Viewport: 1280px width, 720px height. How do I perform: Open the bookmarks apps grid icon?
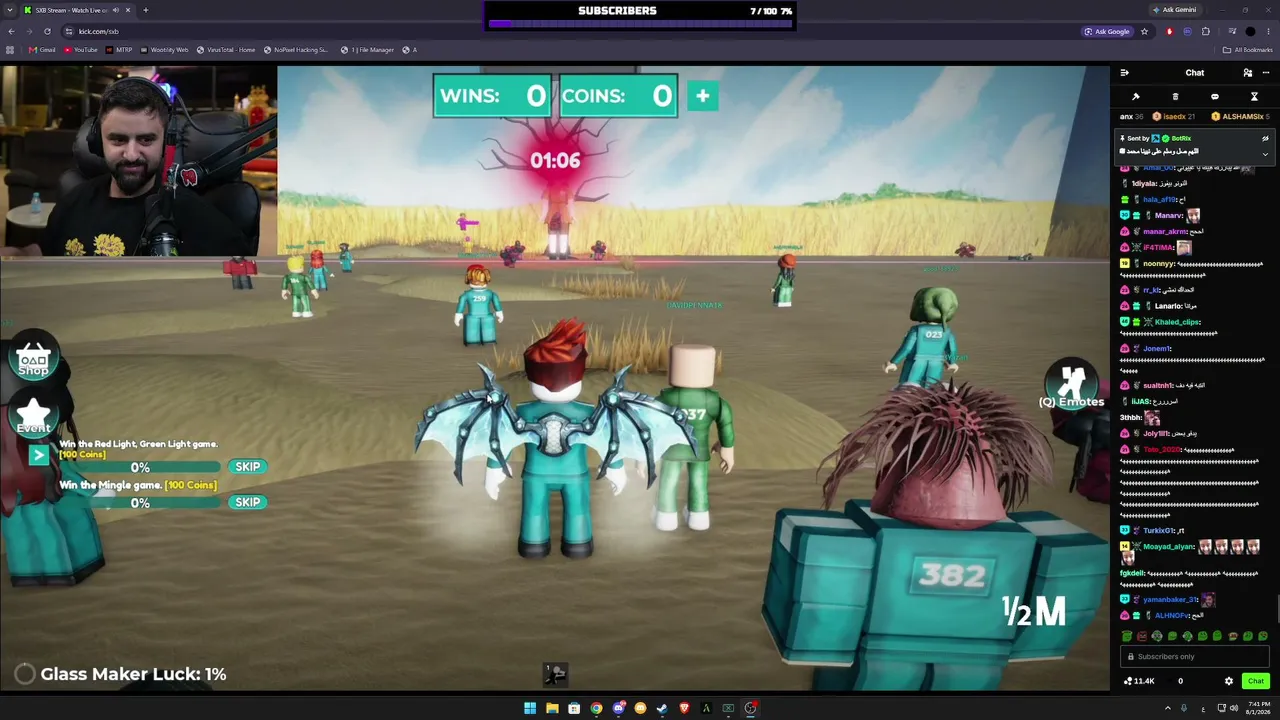click(10, 50)
